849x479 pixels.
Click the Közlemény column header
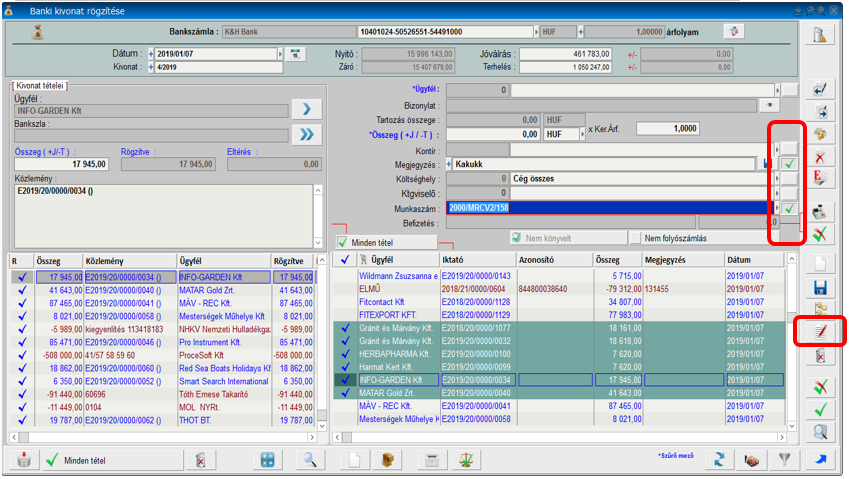130,259
